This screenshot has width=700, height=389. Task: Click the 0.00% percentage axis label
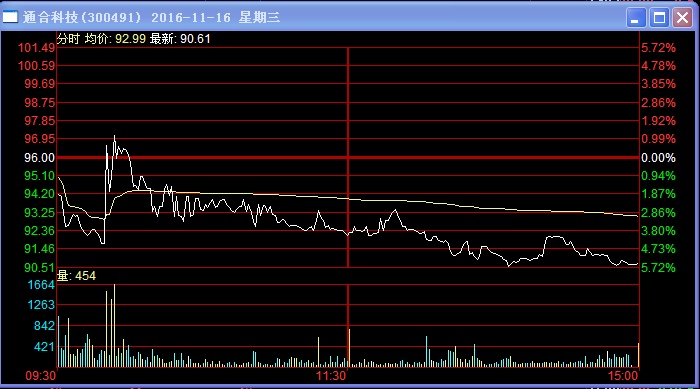click(x=658, y=158)
